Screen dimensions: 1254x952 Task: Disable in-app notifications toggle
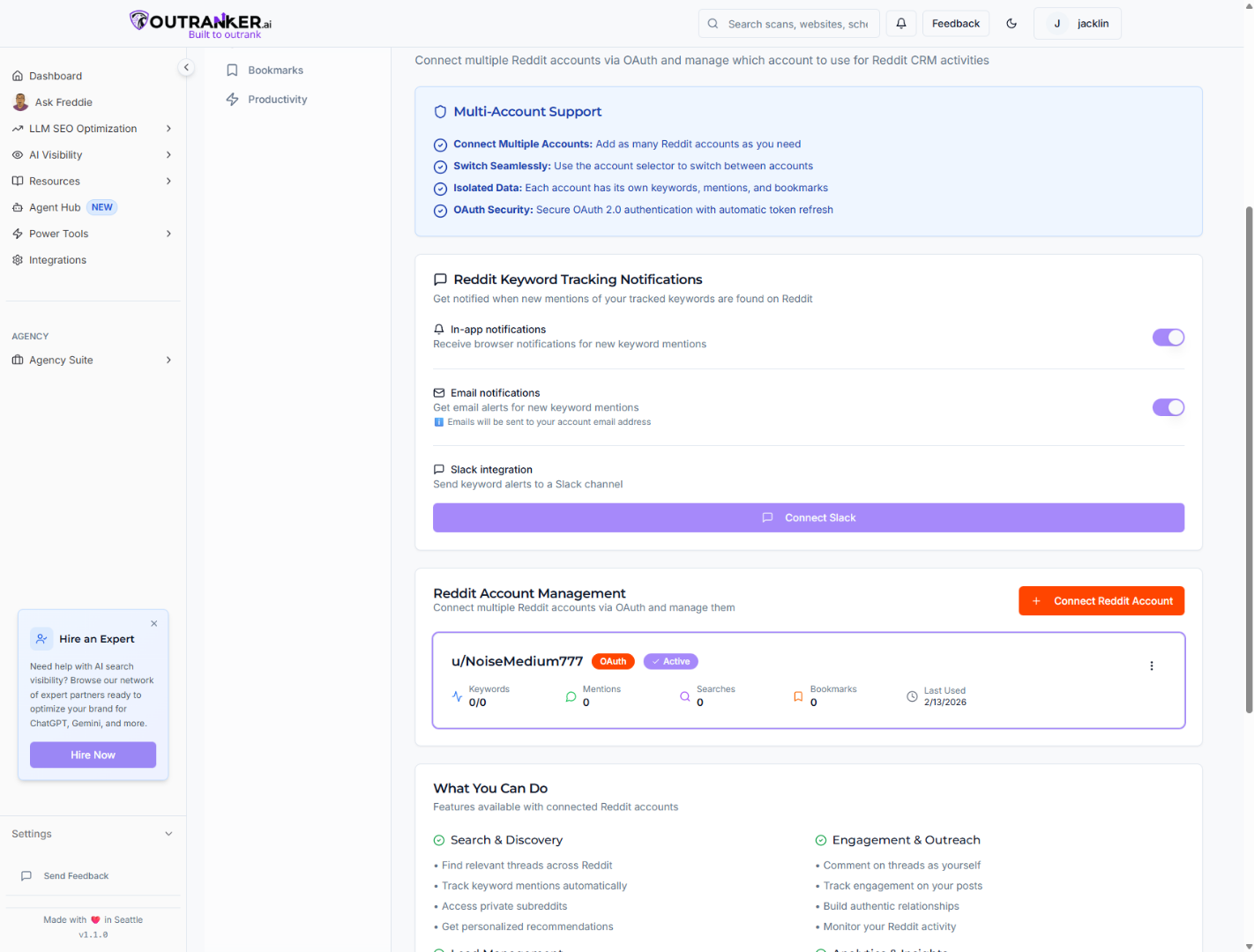coord(1168,338)
